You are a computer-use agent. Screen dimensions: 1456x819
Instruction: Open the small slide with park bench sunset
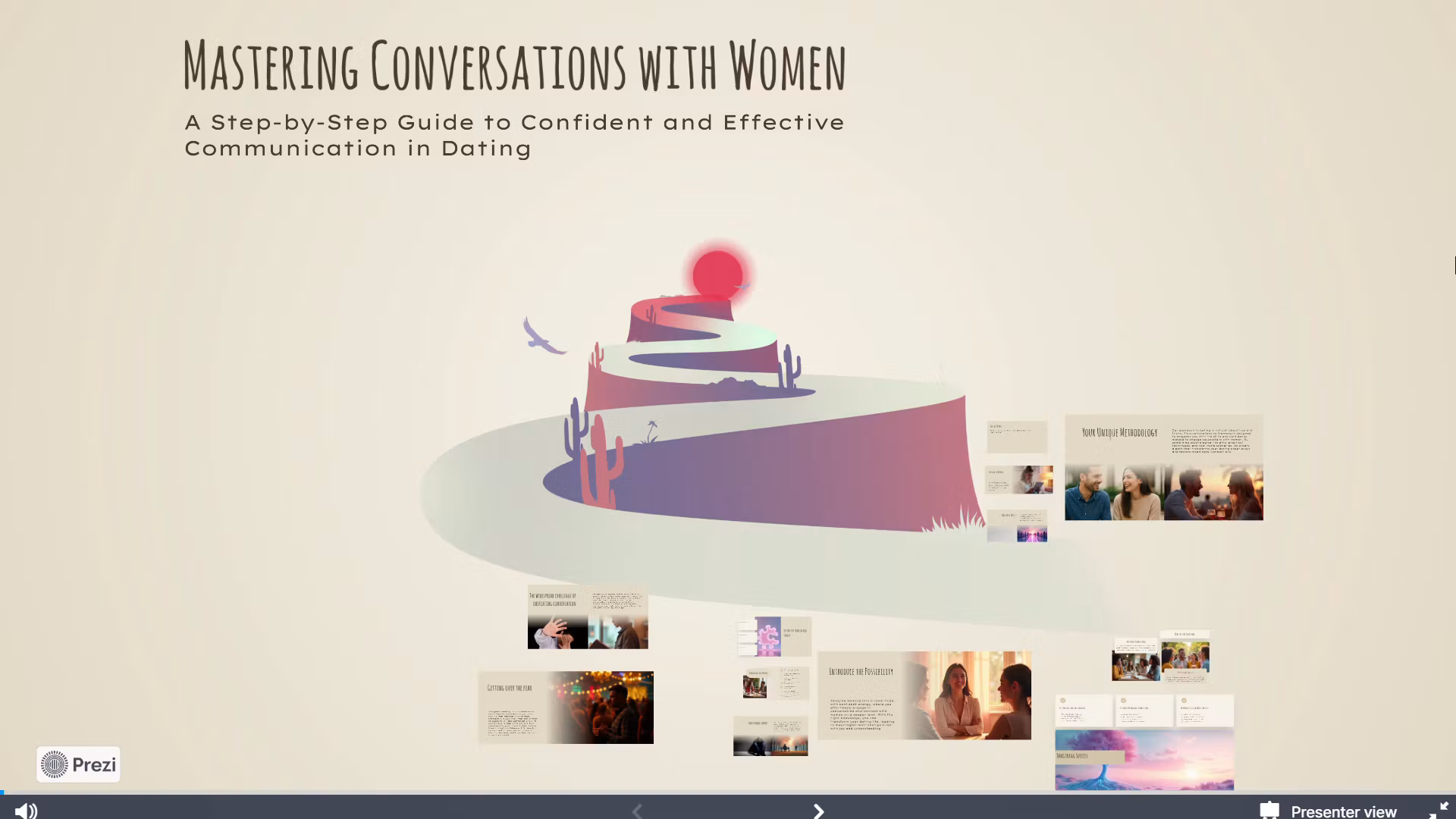770,736
